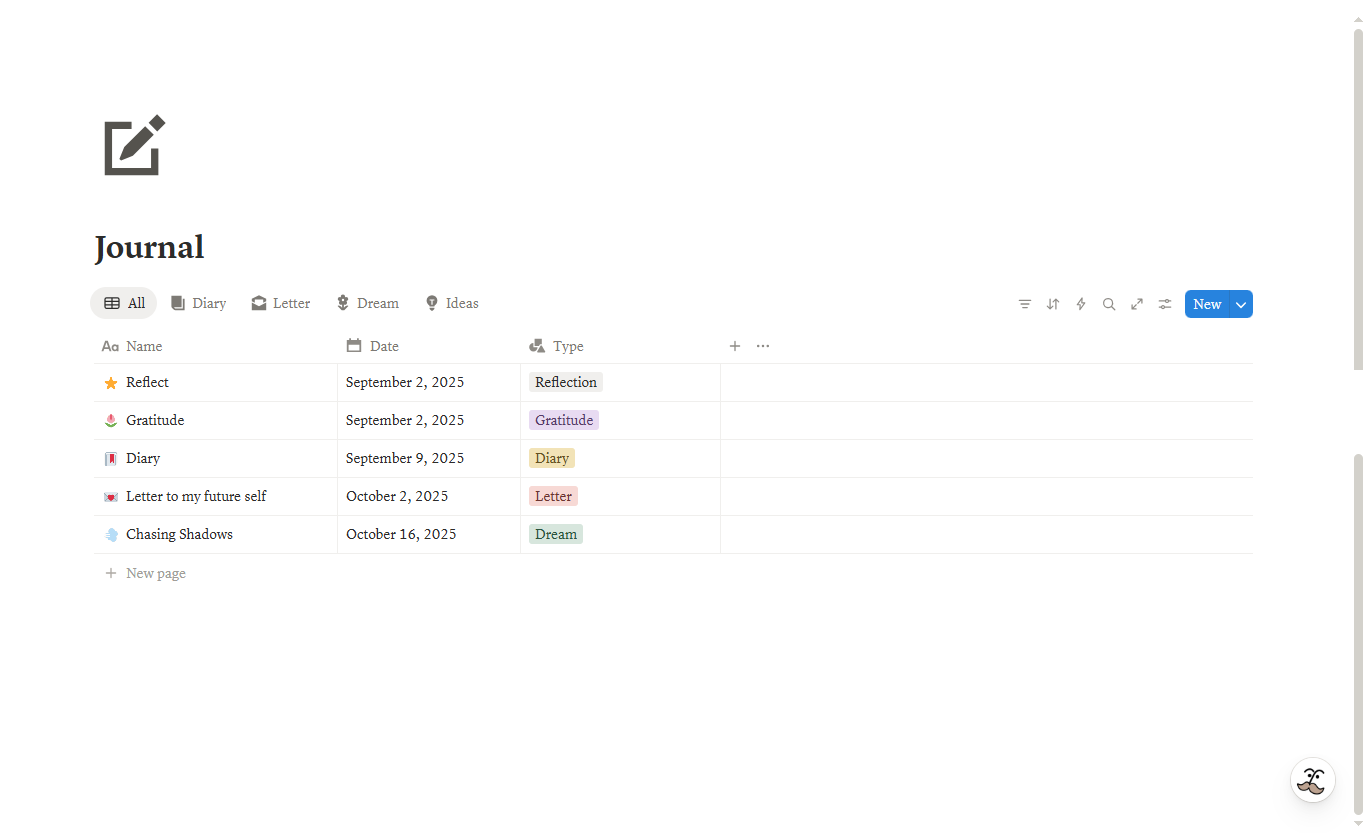Open the Date column header menu

(383, 346)
